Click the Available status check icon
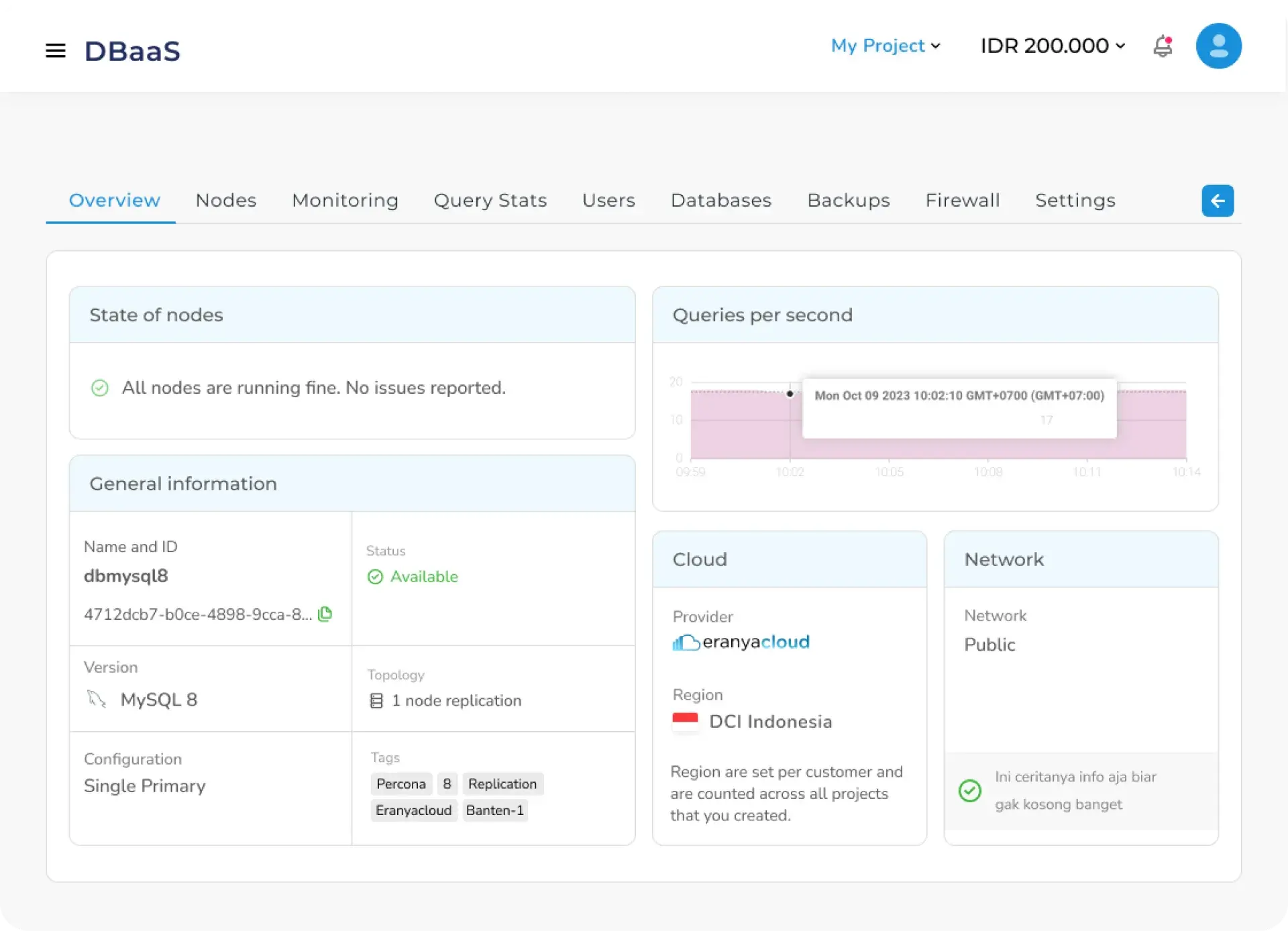The width and height of the screenshot is (1288, 931). (375, 577)
